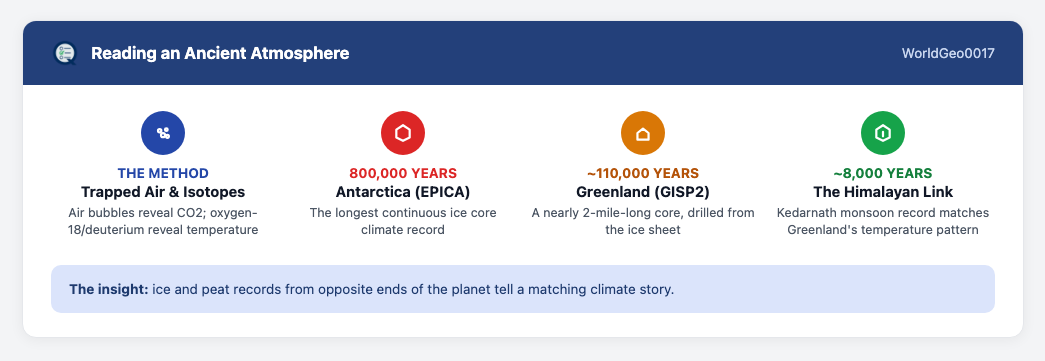Click the air bubbles CO2 description text
1045x361 pixels.
click(163, 222)
